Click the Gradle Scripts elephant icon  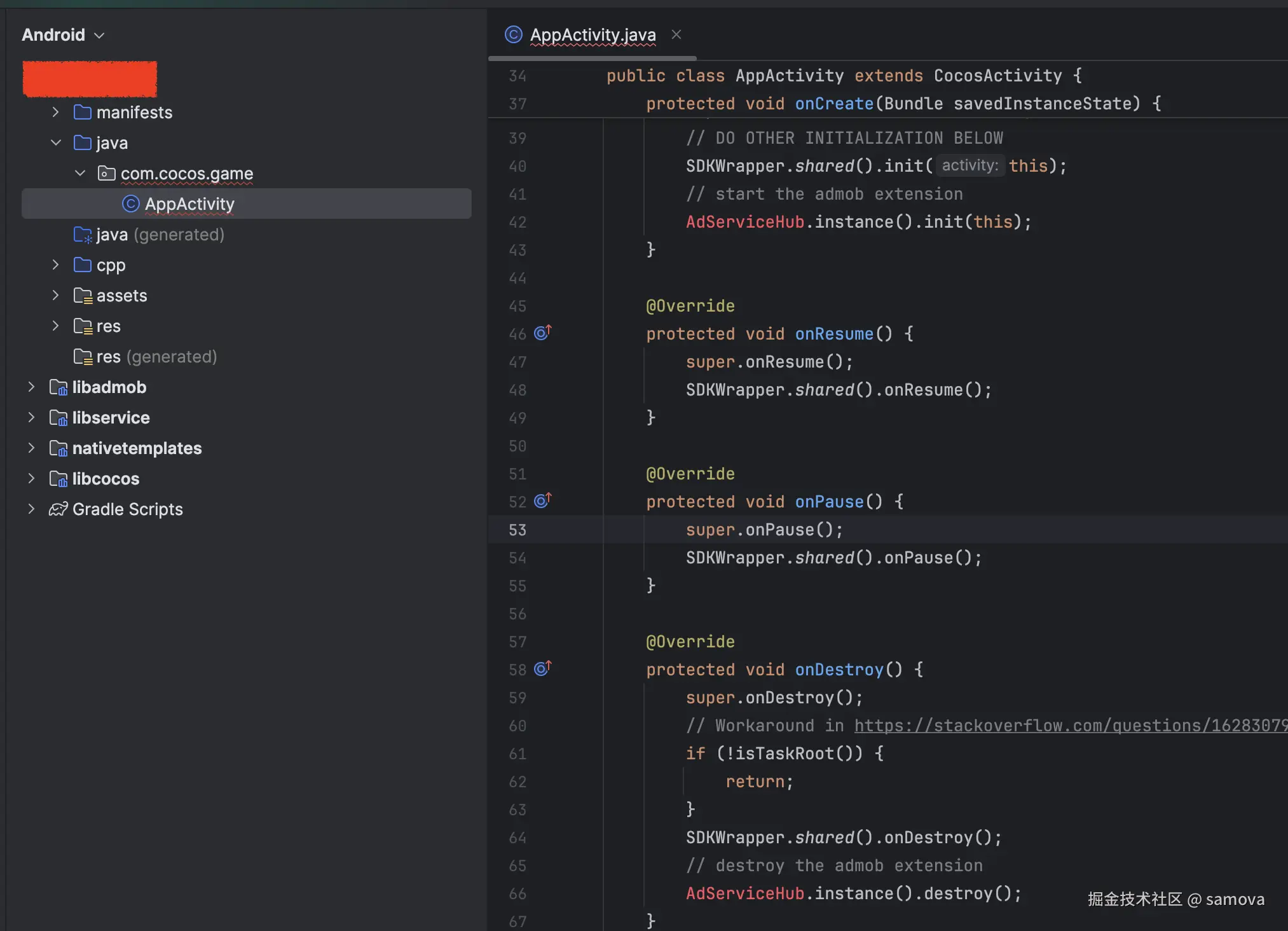point(58,509)
